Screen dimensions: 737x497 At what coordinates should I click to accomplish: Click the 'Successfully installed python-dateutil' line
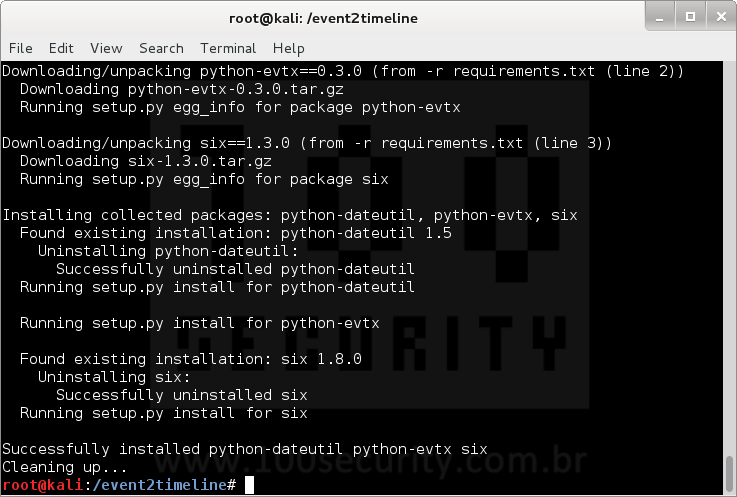point(245,449)
